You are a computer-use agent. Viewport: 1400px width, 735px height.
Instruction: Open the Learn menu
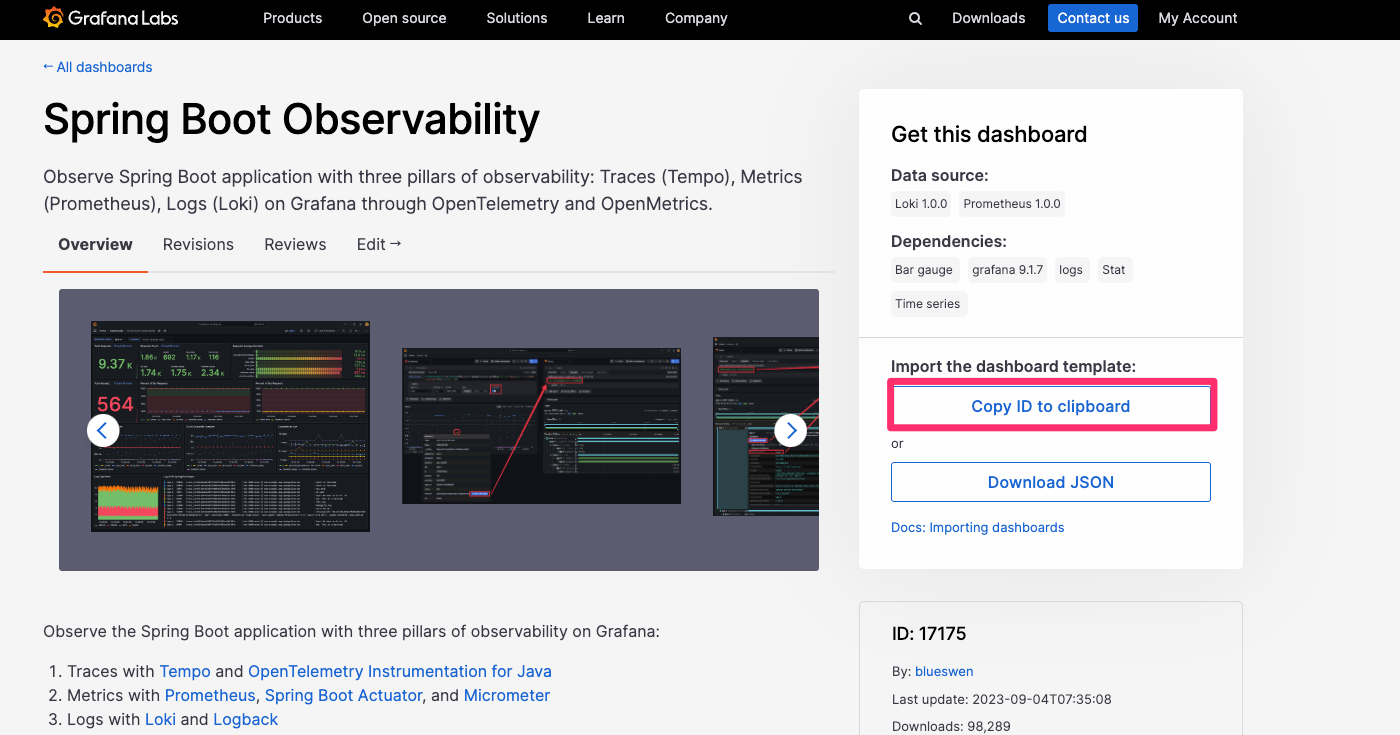(x=606, y=18)
